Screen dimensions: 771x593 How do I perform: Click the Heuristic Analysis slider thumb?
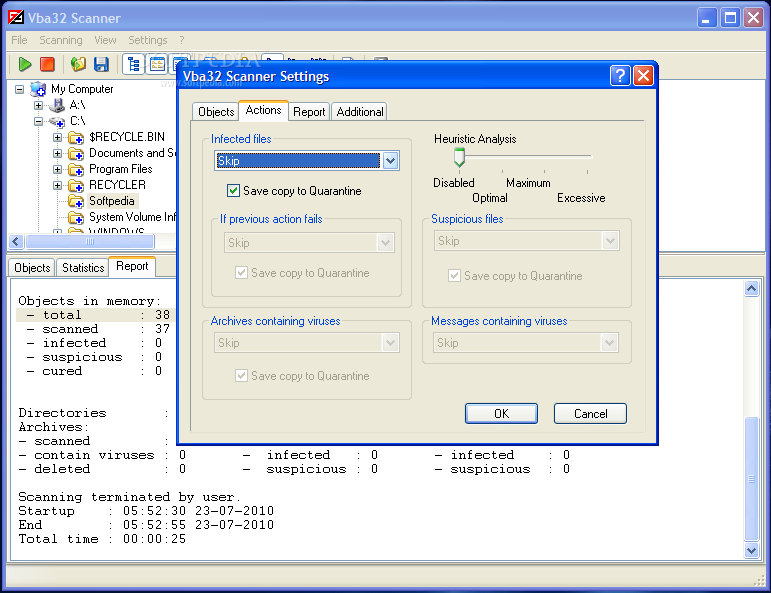pyautogui.click(x=459, y=157)
